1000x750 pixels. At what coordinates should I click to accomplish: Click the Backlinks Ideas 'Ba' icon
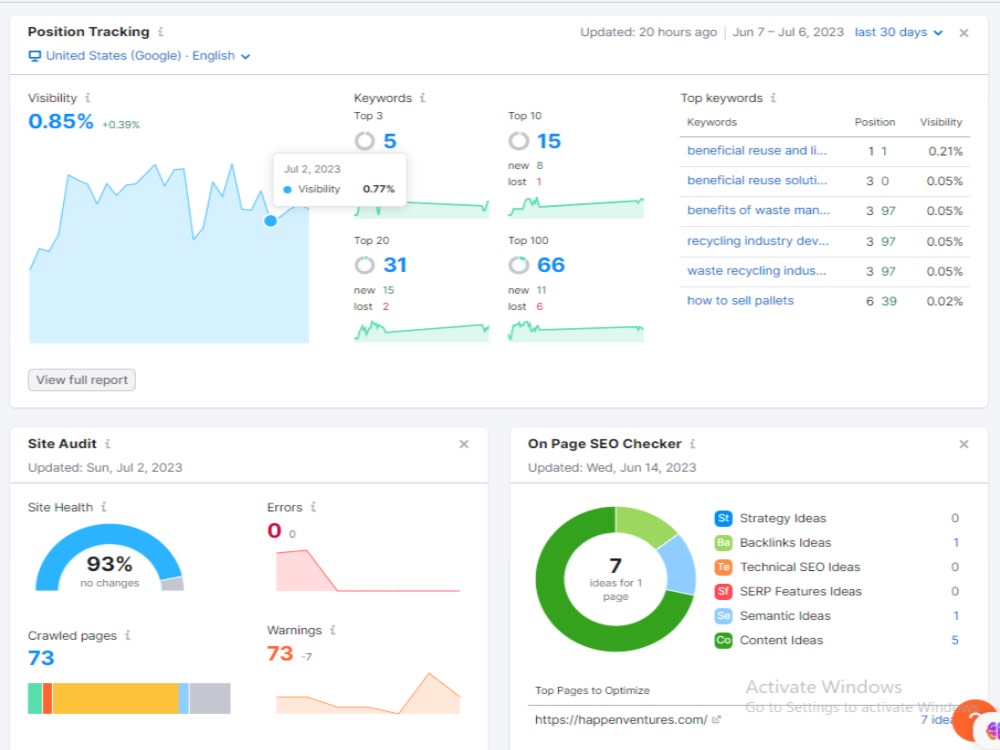coord(723,543)
